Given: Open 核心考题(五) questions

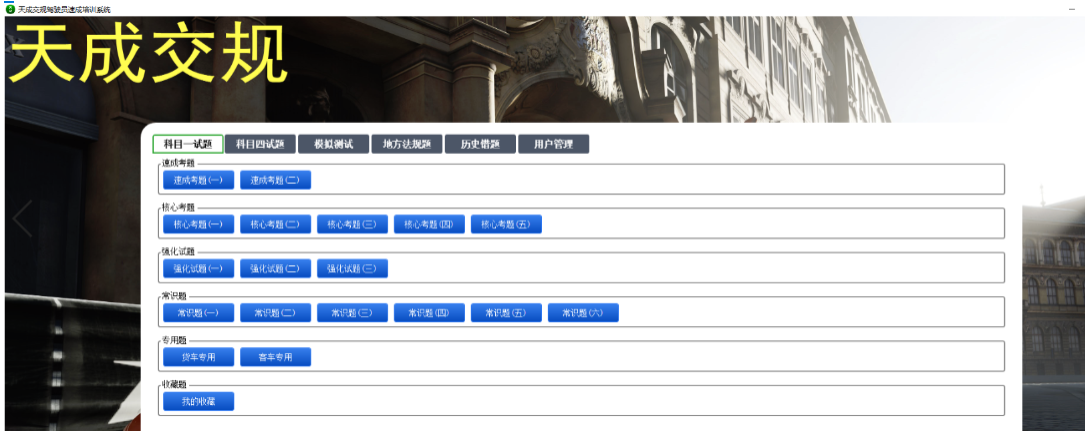Looking at the screenshot, I should point(507,224).
